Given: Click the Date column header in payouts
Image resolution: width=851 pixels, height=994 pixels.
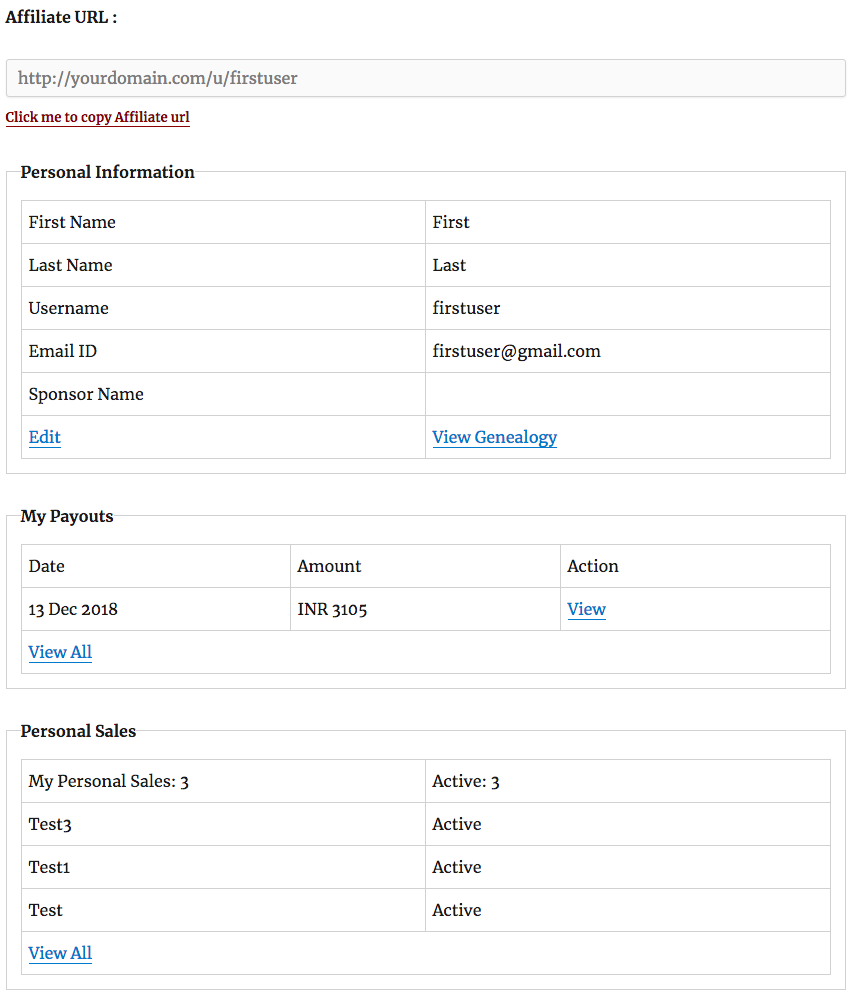Looking at the screenshot, I should coord(156,566).
